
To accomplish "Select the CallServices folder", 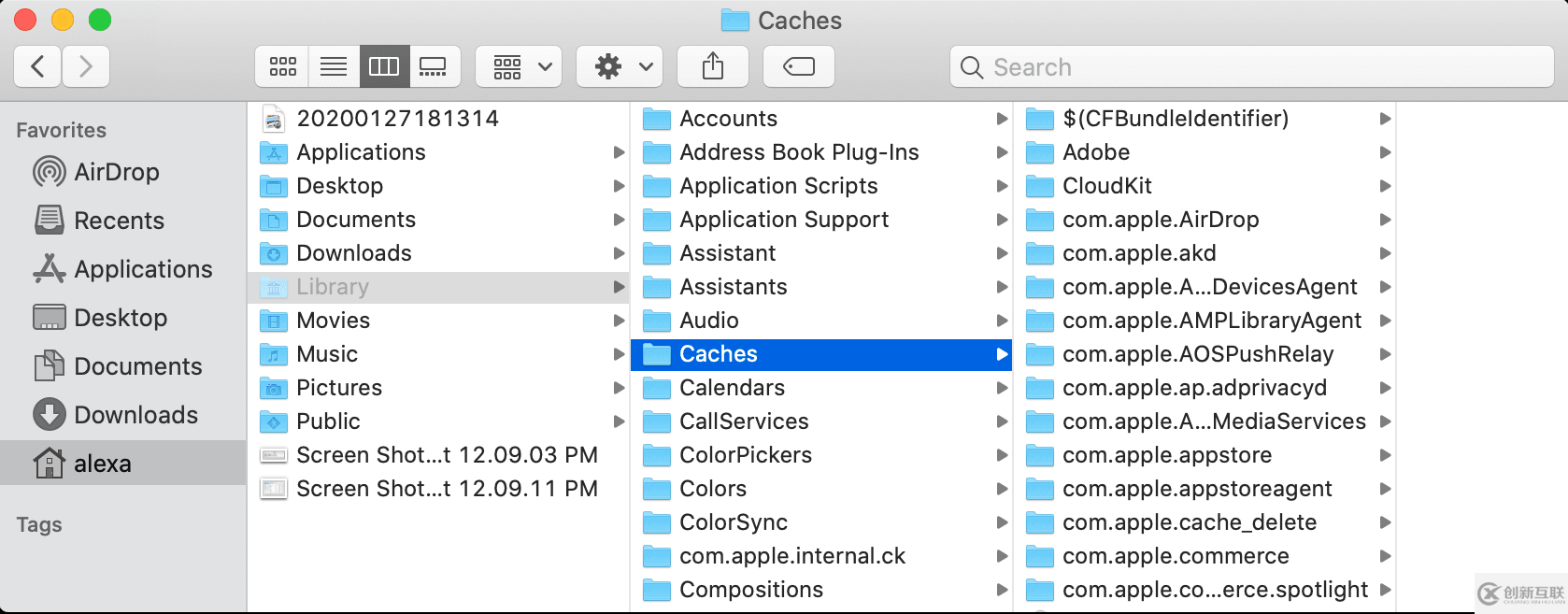I will 822,421.
